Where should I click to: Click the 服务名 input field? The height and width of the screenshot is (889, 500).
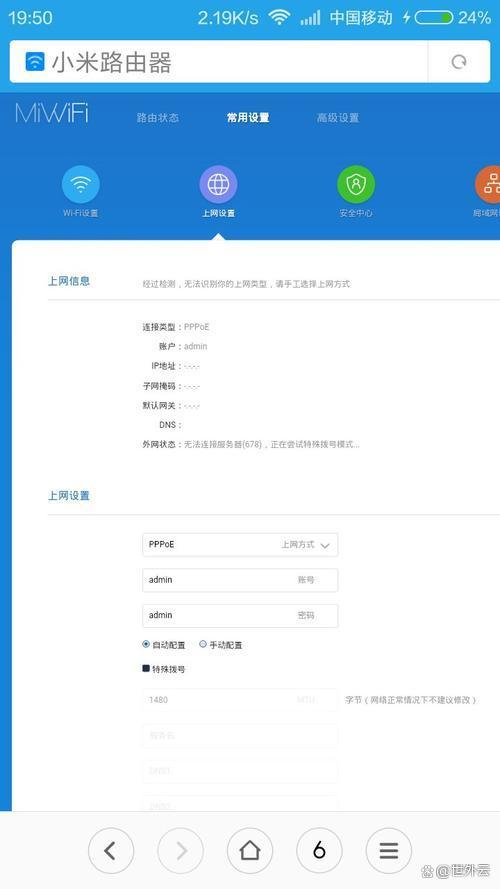[240, 735]
